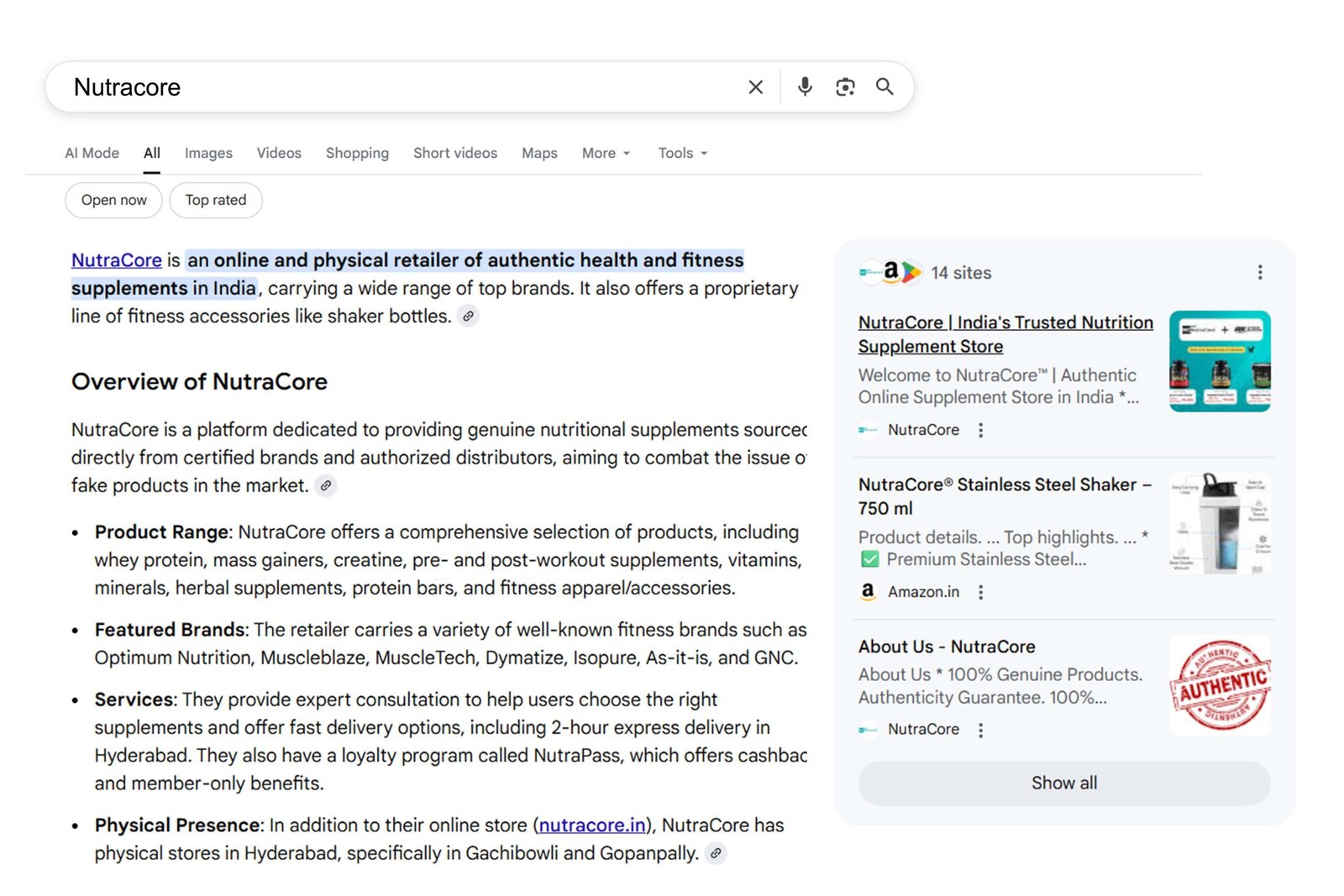This screenshot has width=1344, height=896.
Task: Click Show all sources button
Action: (x=1063, y=783)
